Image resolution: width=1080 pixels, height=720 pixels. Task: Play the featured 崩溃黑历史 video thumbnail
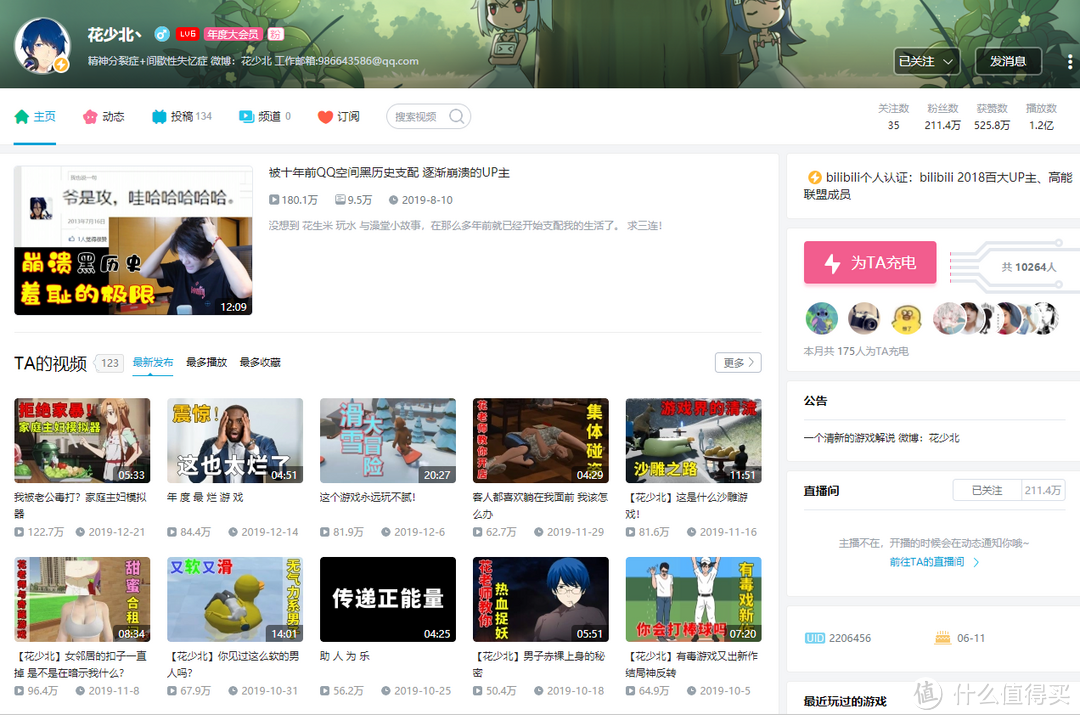(133, 240)
